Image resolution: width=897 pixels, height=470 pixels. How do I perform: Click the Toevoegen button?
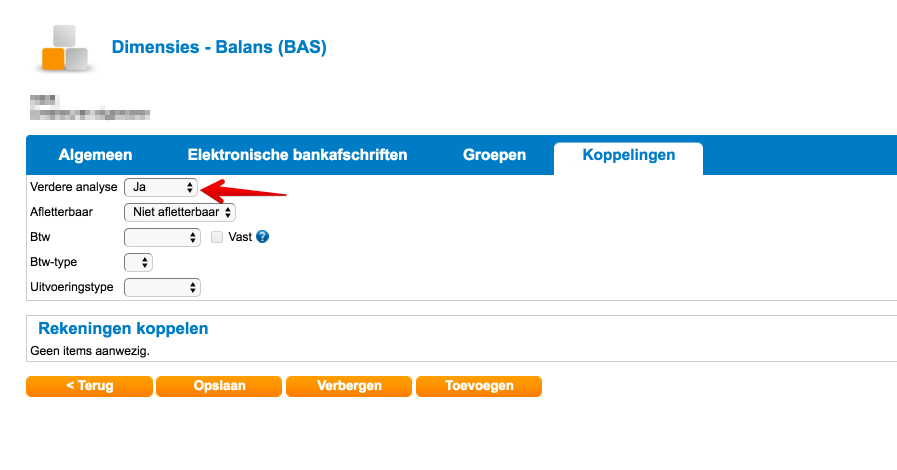coord(478,385)
